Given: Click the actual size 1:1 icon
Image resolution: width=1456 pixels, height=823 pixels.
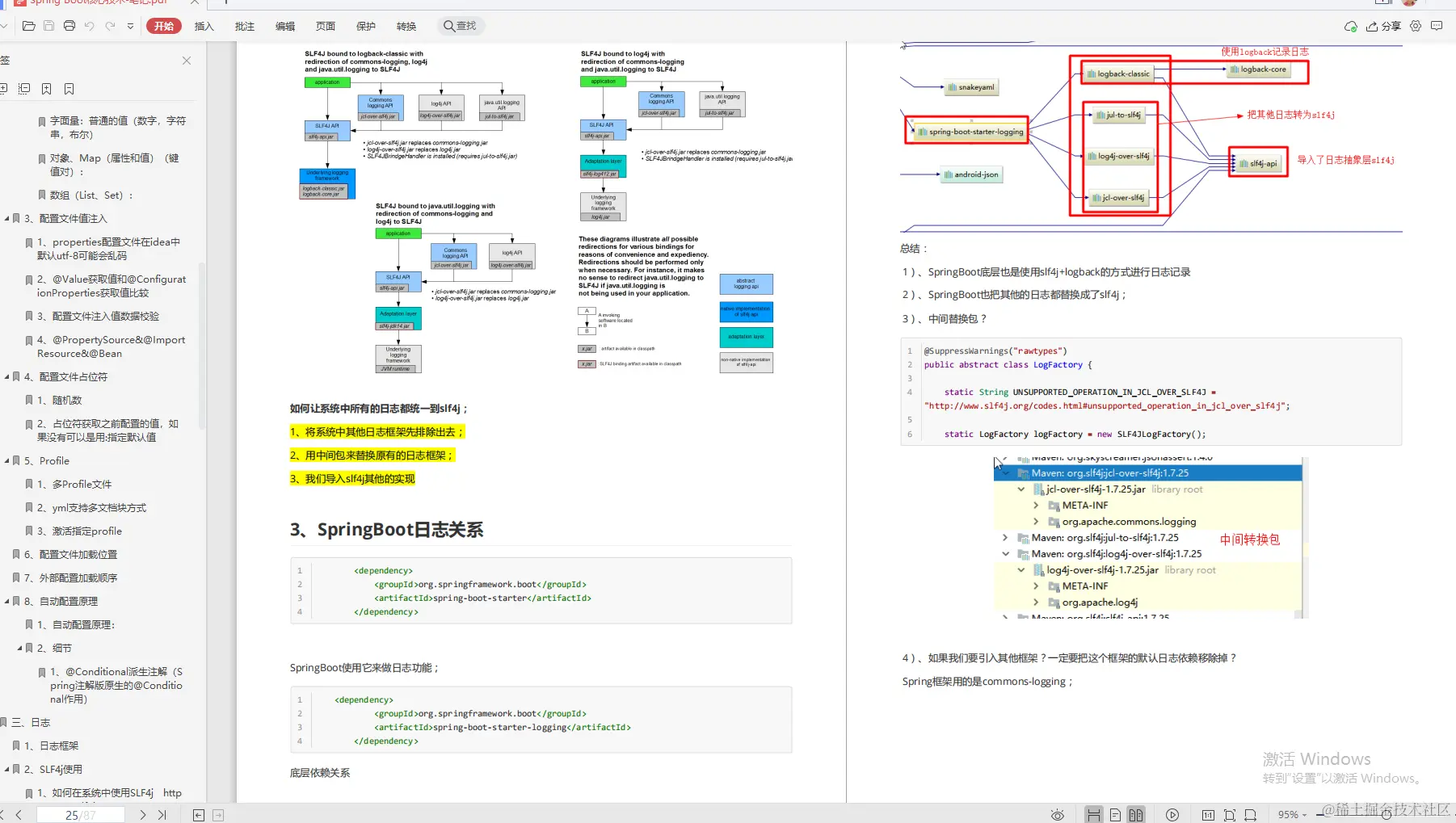Looking at the screenshot, I should [1208, 815].
